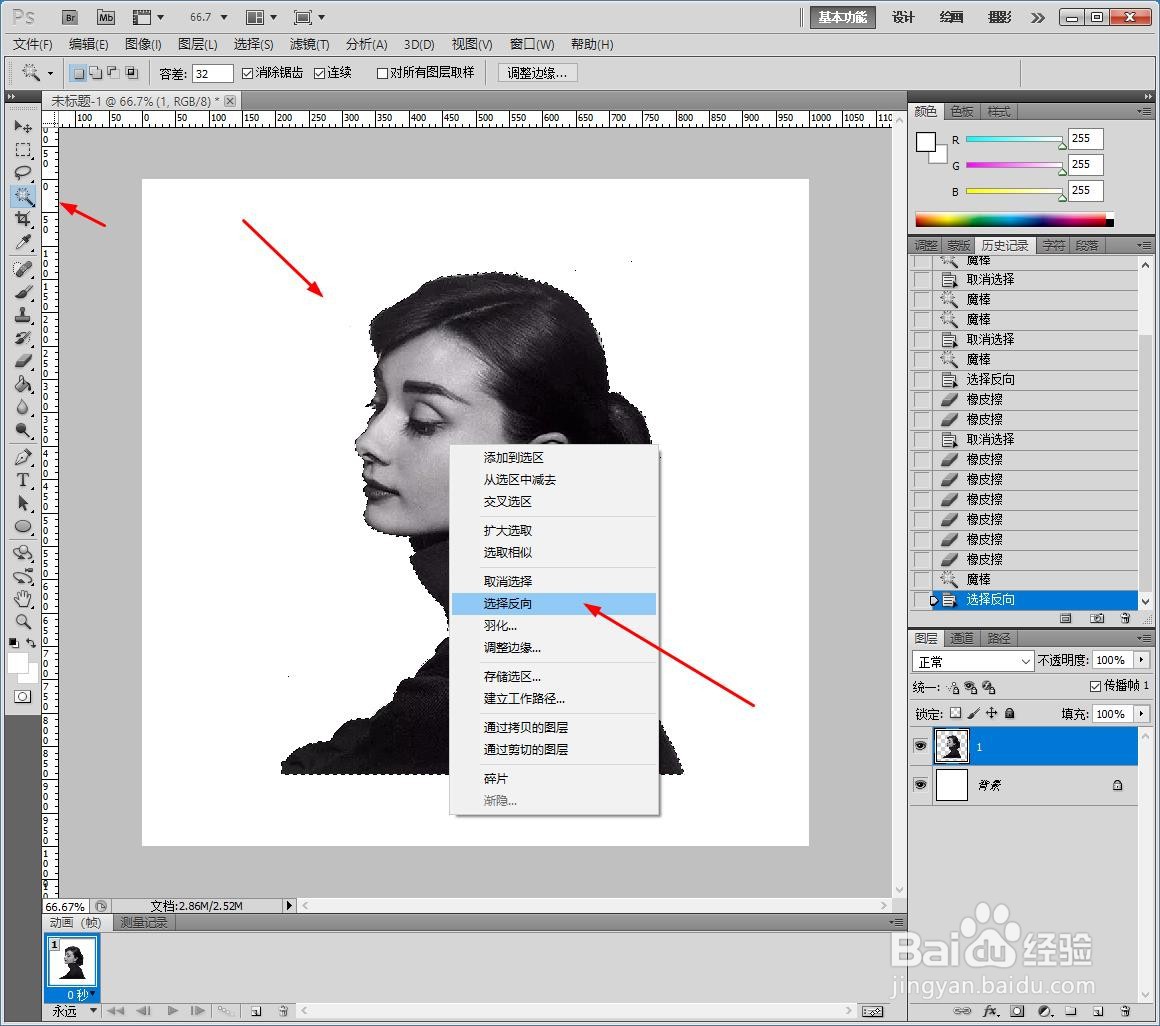Viewport: 1160px width, 1026px height.
Task: Switch to 设计 workspace
Action: coord(903,17)
